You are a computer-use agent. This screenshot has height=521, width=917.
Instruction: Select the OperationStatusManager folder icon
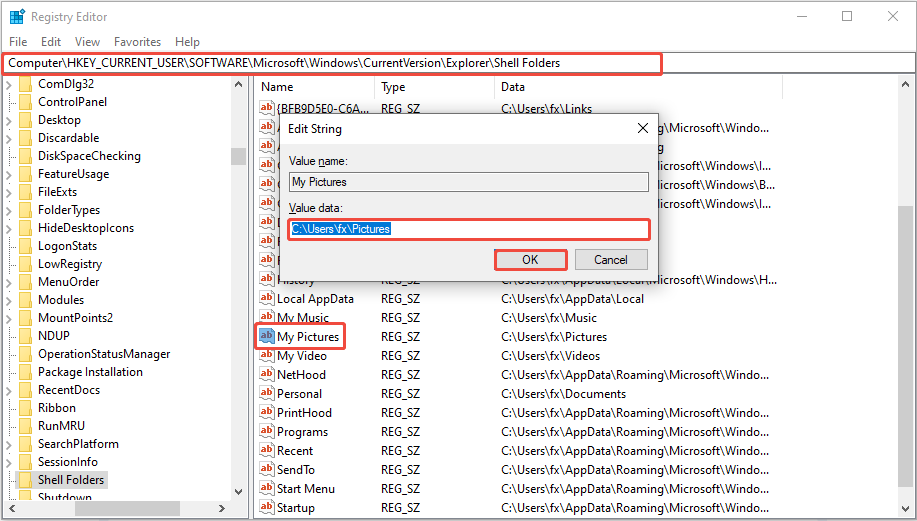25,354
